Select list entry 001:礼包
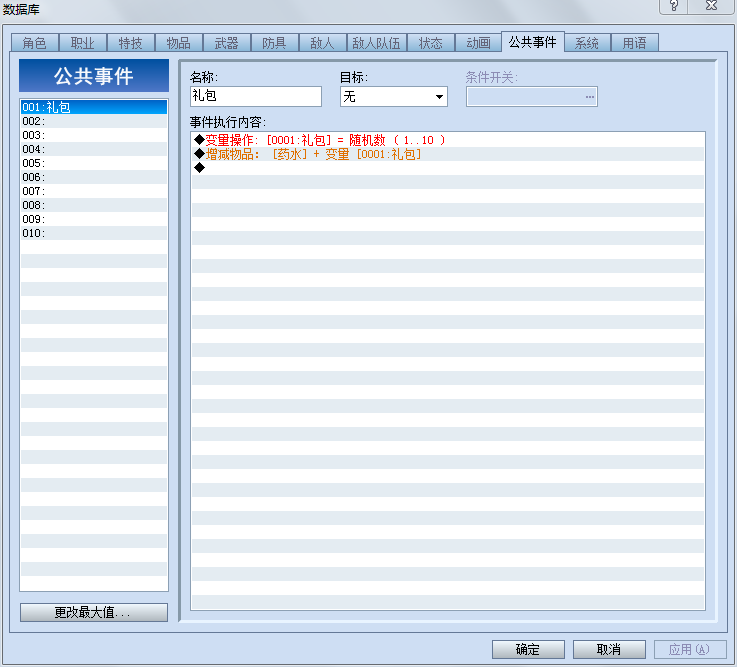The height and width of the screenshot is (667, 737). tap(94, 107)
